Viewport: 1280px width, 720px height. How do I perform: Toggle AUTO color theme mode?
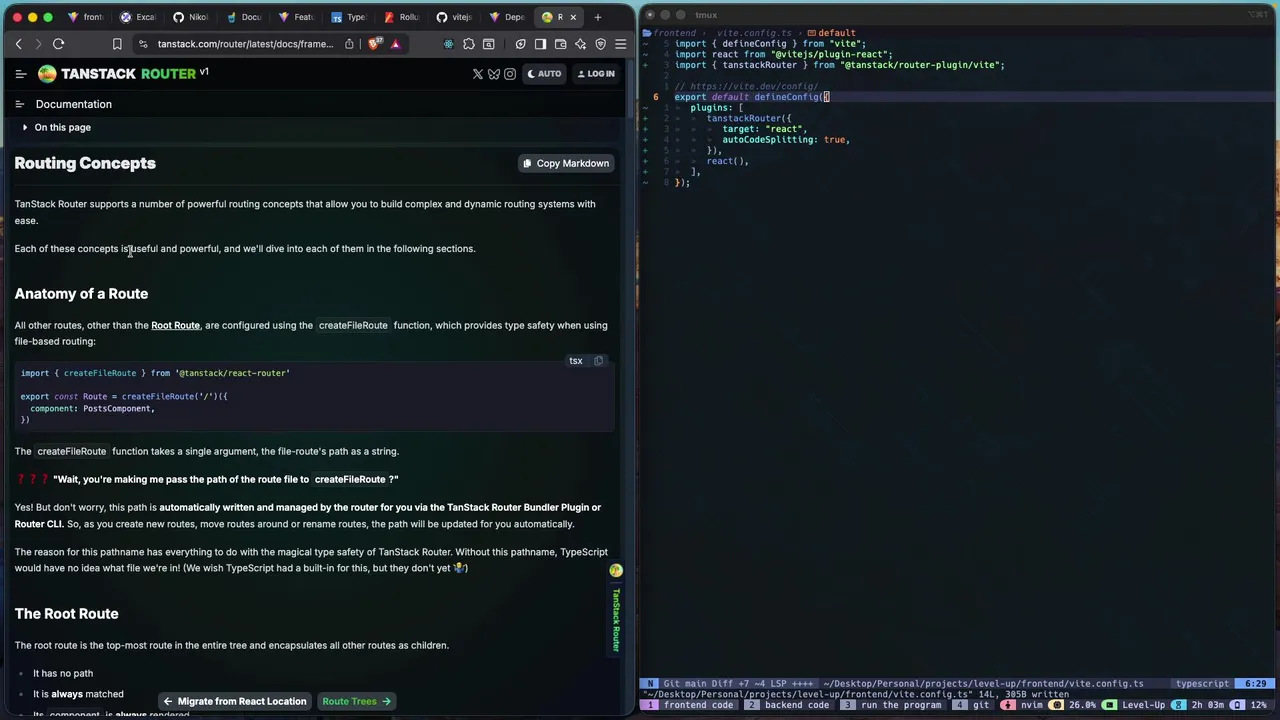(x=544, y=74)
